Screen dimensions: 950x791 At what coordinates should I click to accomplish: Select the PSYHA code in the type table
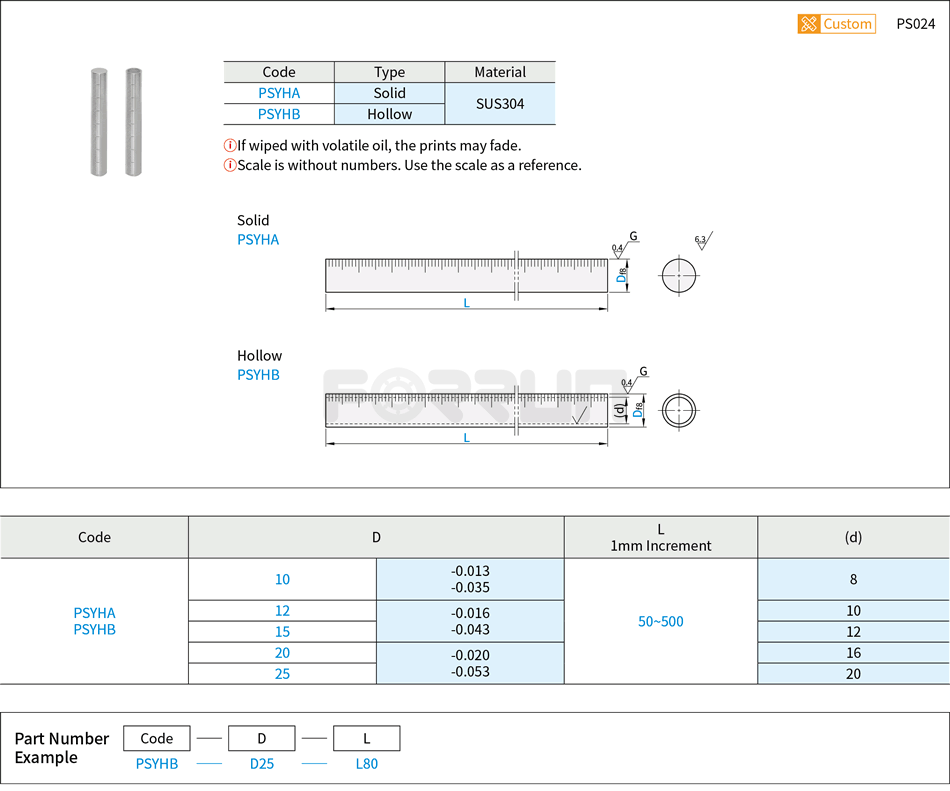[279, 93]
